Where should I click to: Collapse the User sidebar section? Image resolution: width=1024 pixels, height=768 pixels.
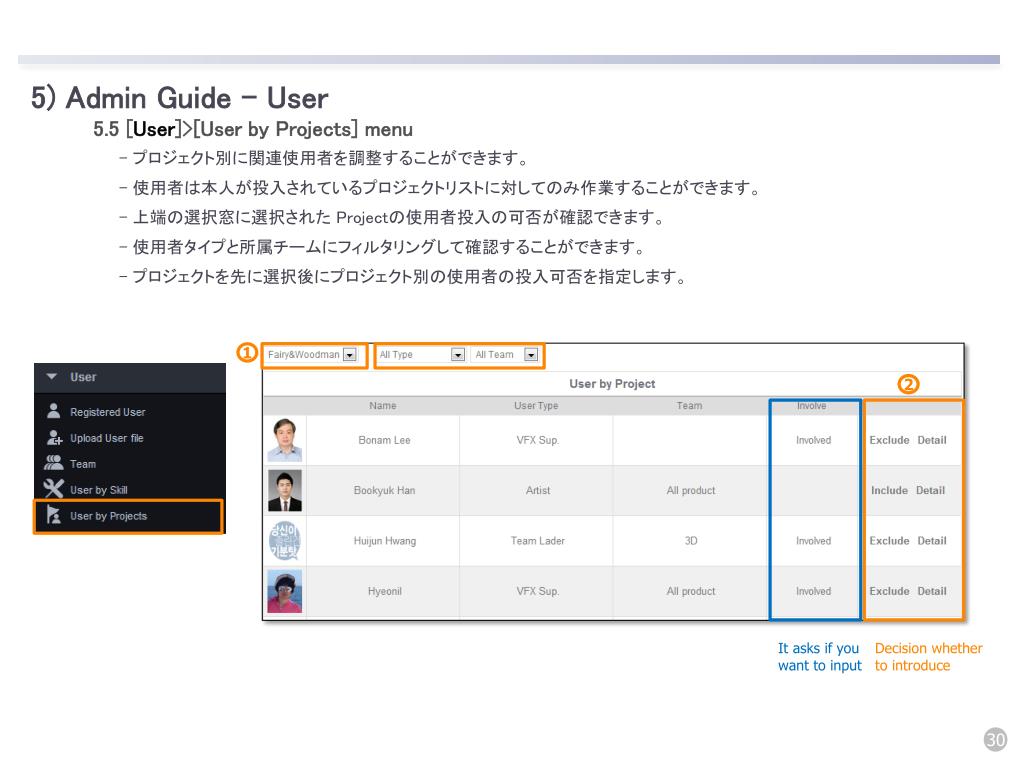click(52, 377)
